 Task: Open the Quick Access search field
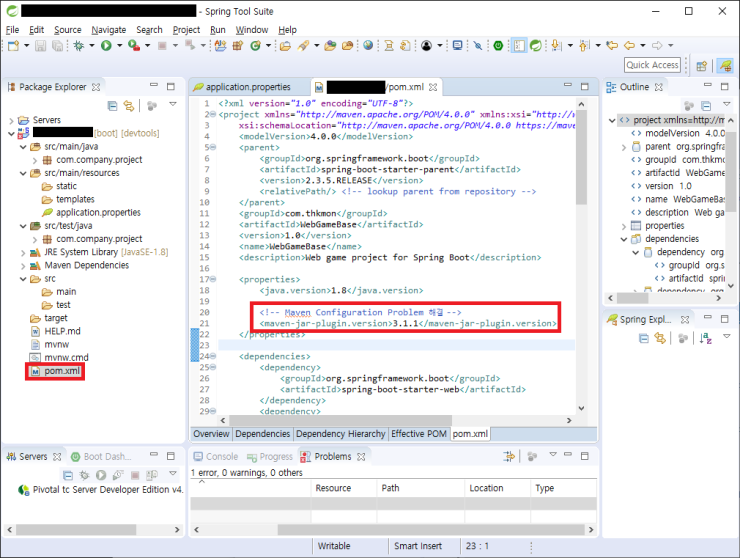click(652, 65)
